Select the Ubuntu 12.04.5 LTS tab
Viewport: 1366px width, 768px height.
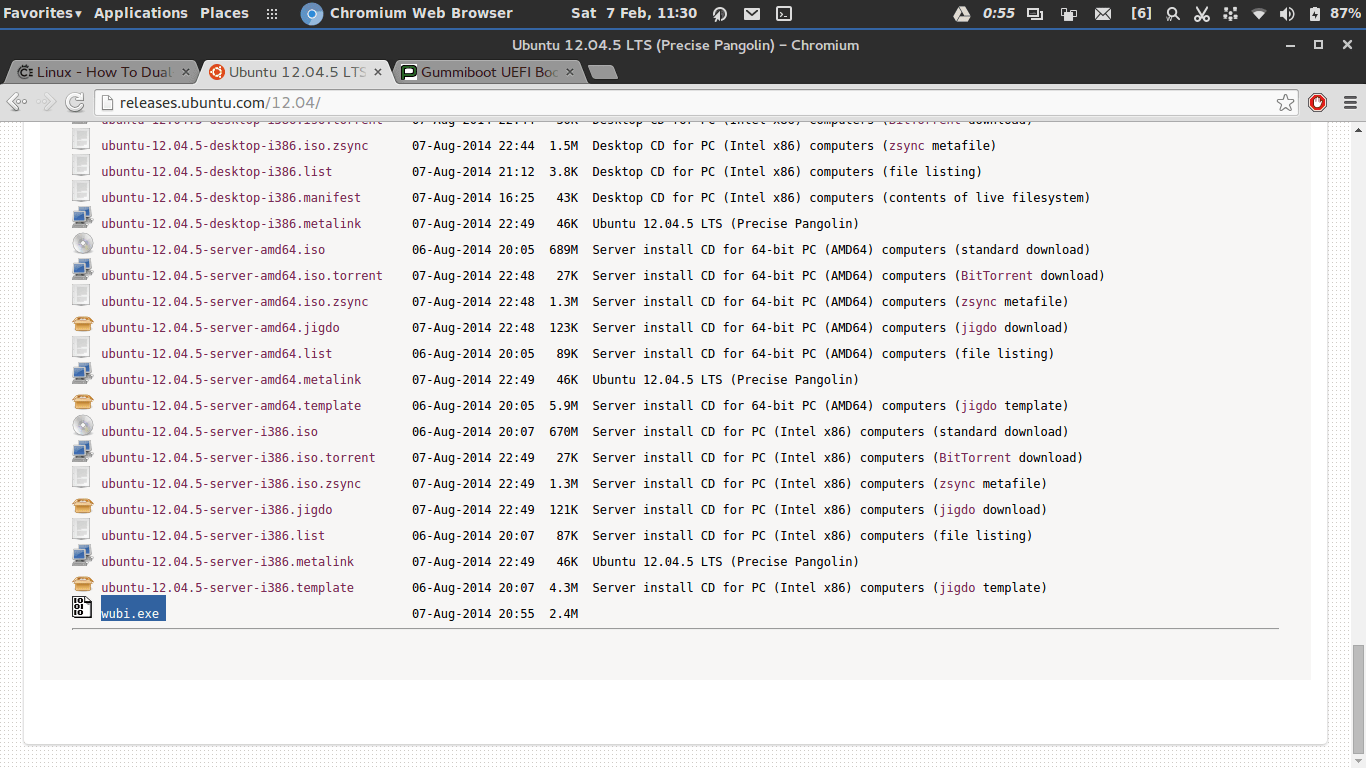297,72
